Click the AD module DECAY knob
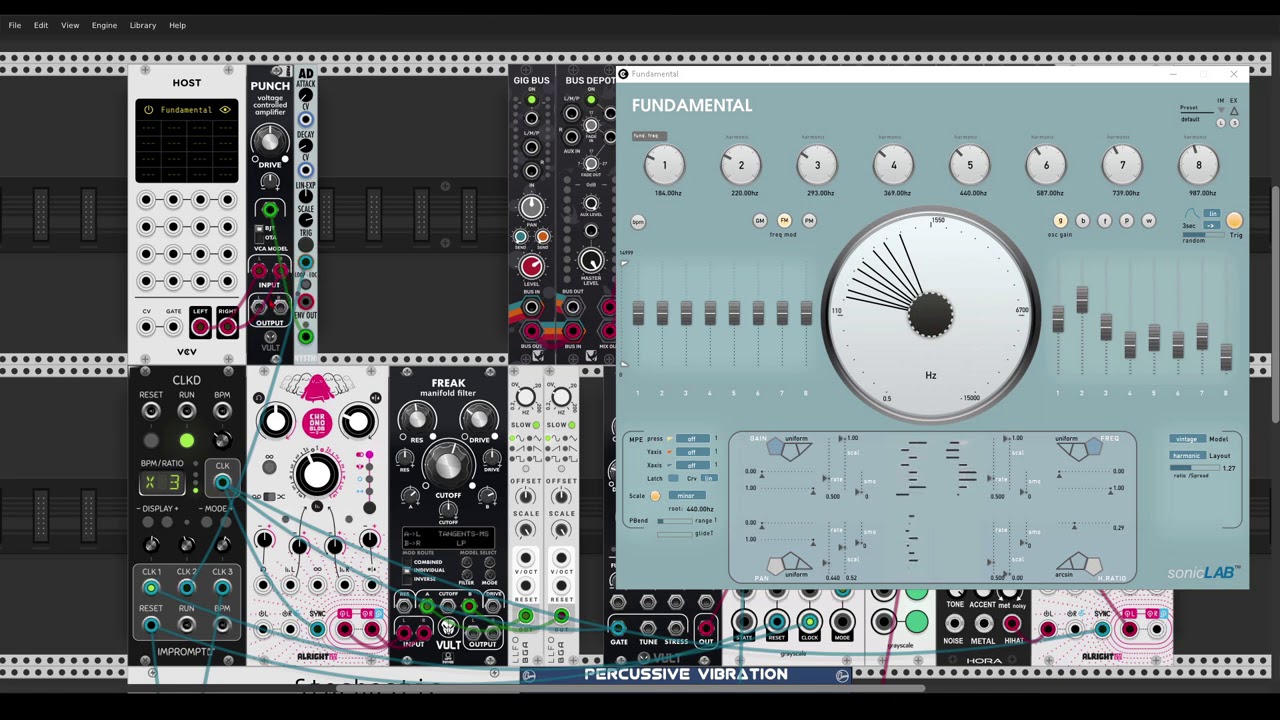1280x720 pixels. pos(306,145)
